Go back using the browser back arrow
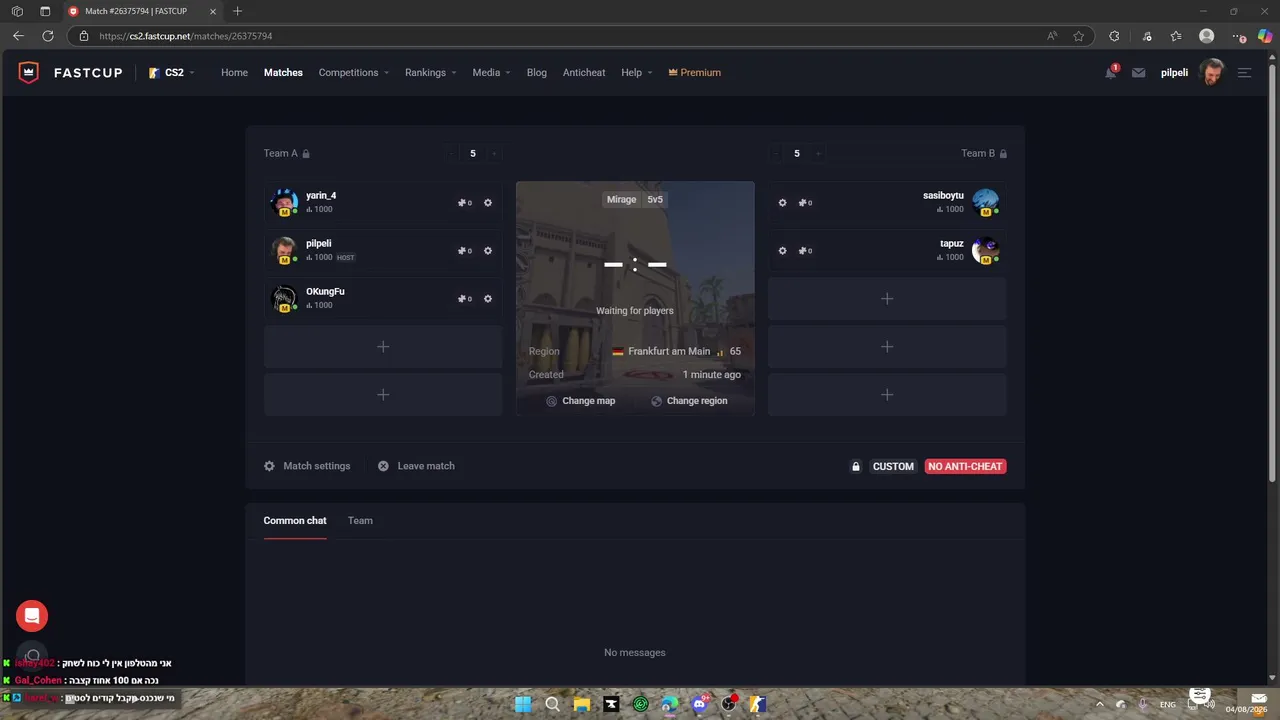Screen dimensions: 1280x720 pos(18,36)
